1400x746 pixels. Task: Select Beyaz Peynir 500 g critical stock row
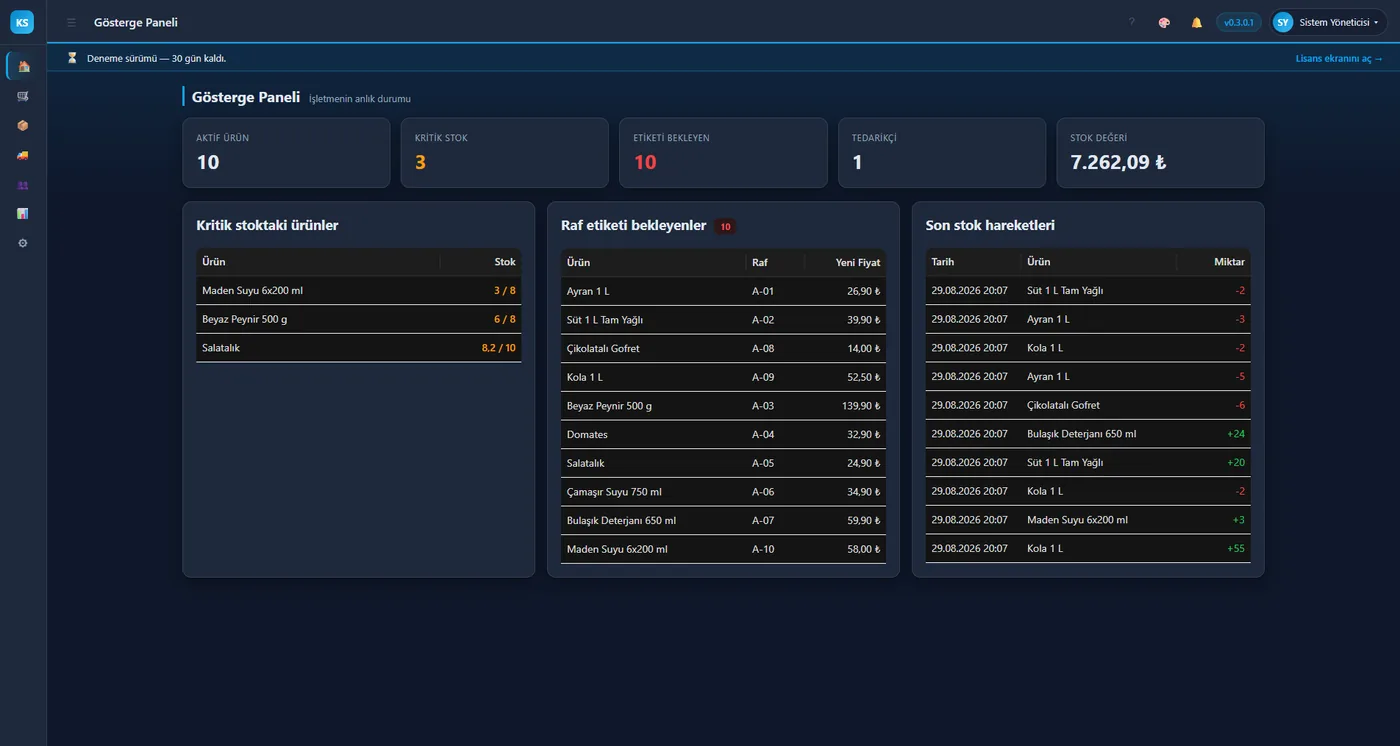pos(359,319)
